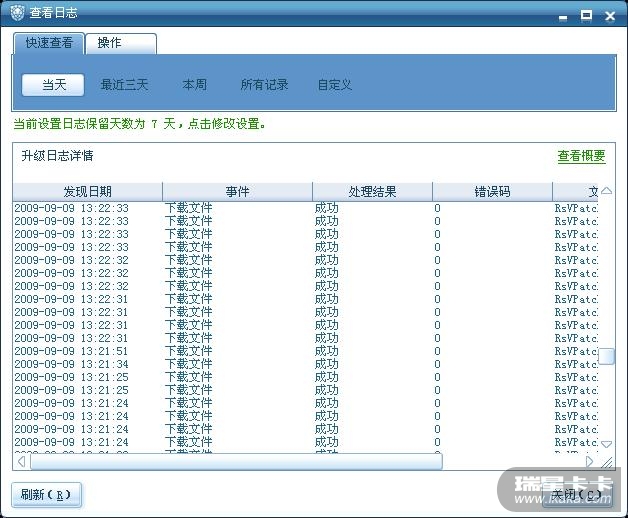This screenshot has width=628, height=518.
Task: Show 所有记录 logs
Action: tap(264, 85)
